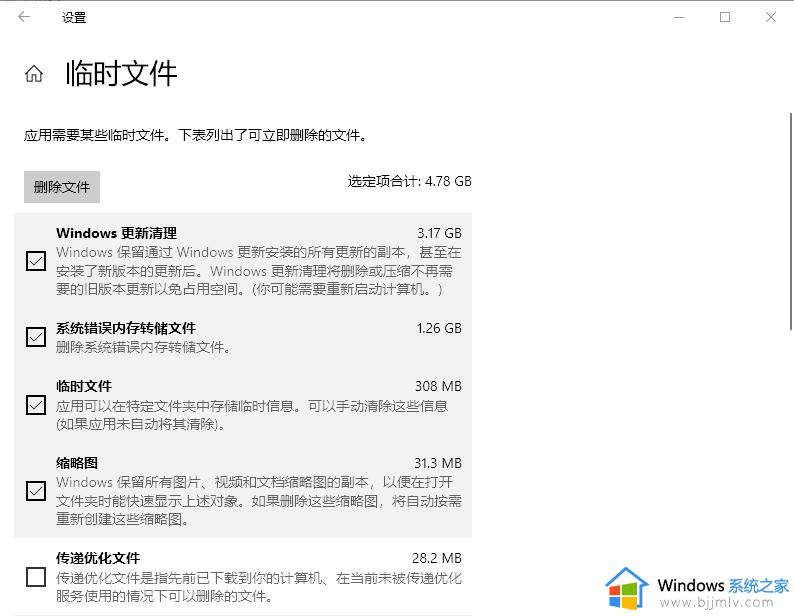
Task: Close the Settings window
Action: coord(771,17)
